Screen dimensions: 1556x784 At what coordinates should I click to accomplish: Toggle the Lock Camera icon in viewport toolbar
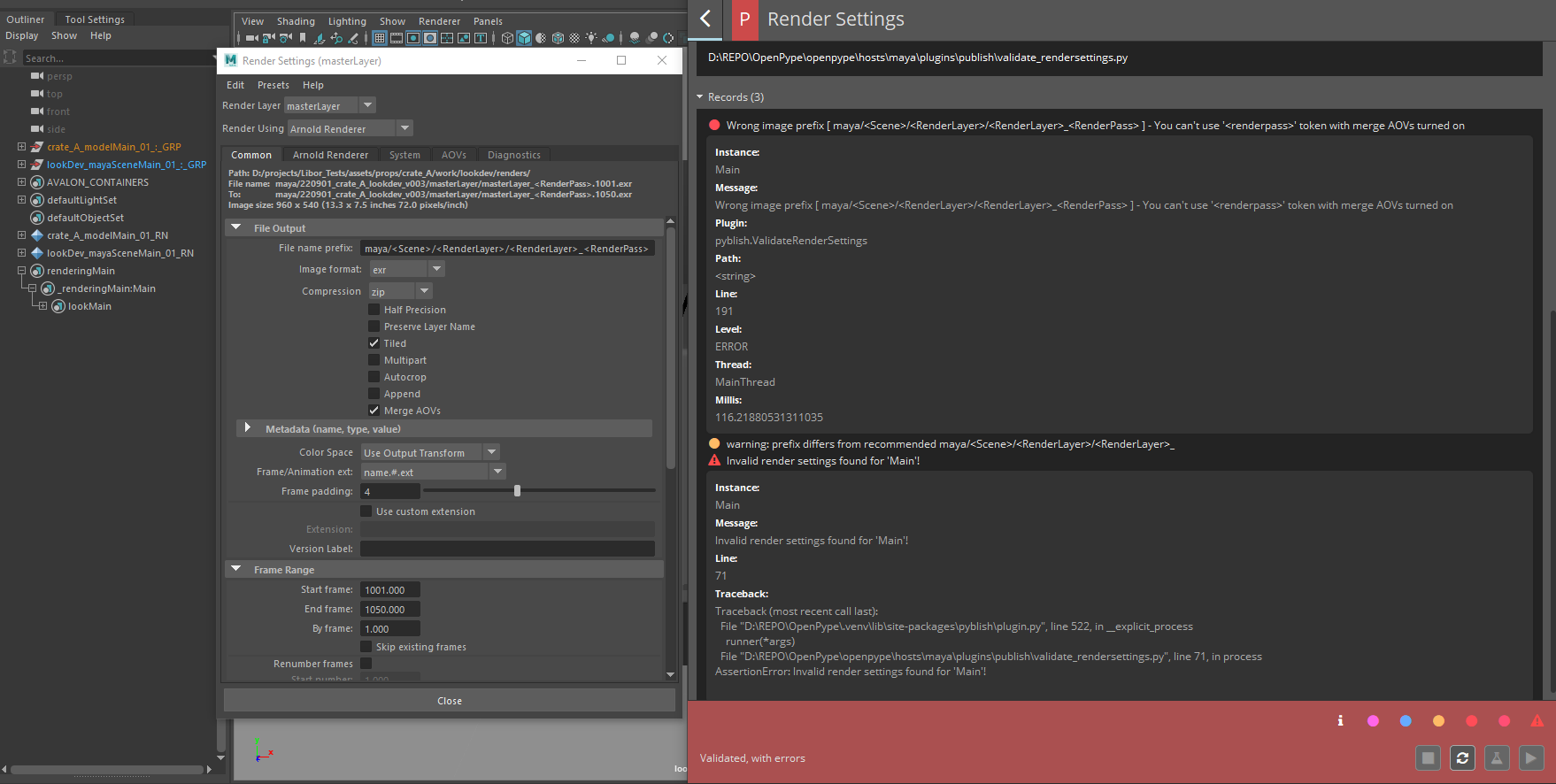pyautogui.click(x=268, y=38)
